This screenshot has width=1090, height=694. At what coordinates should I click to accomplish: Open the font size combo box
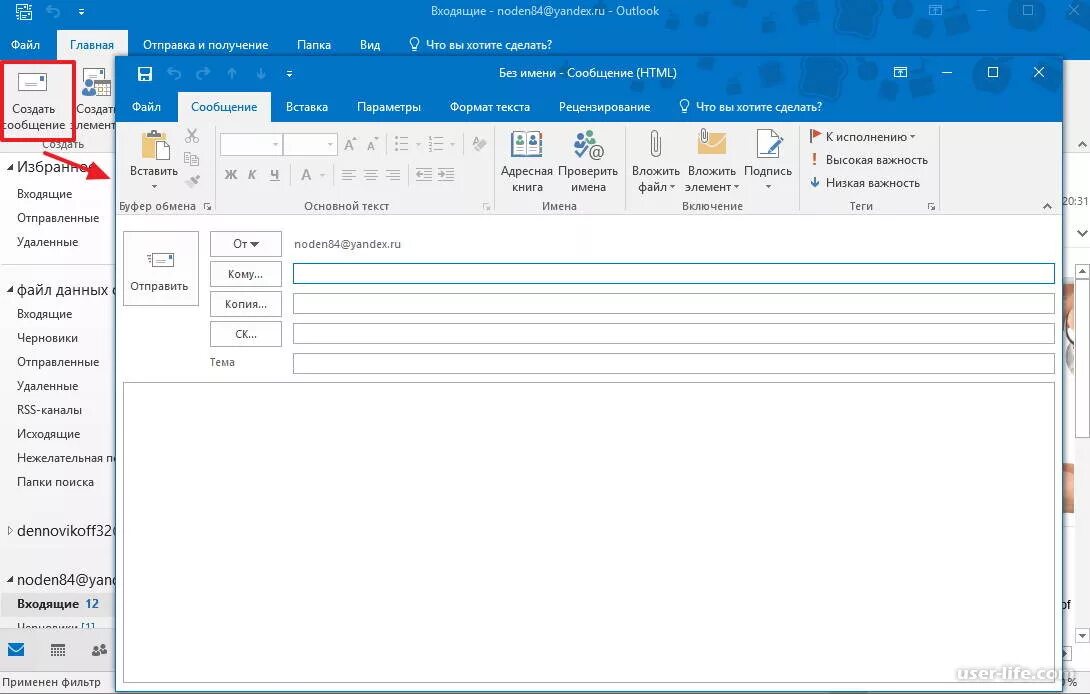(311, 145)
